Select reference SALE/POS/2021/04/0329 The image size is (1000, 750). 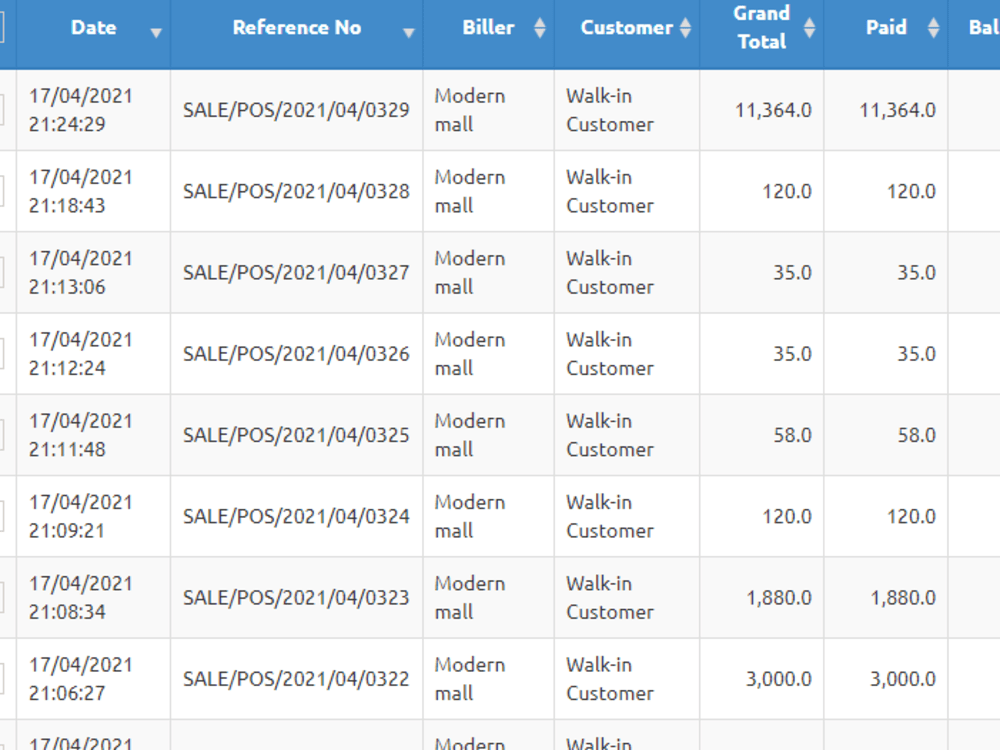296,110
